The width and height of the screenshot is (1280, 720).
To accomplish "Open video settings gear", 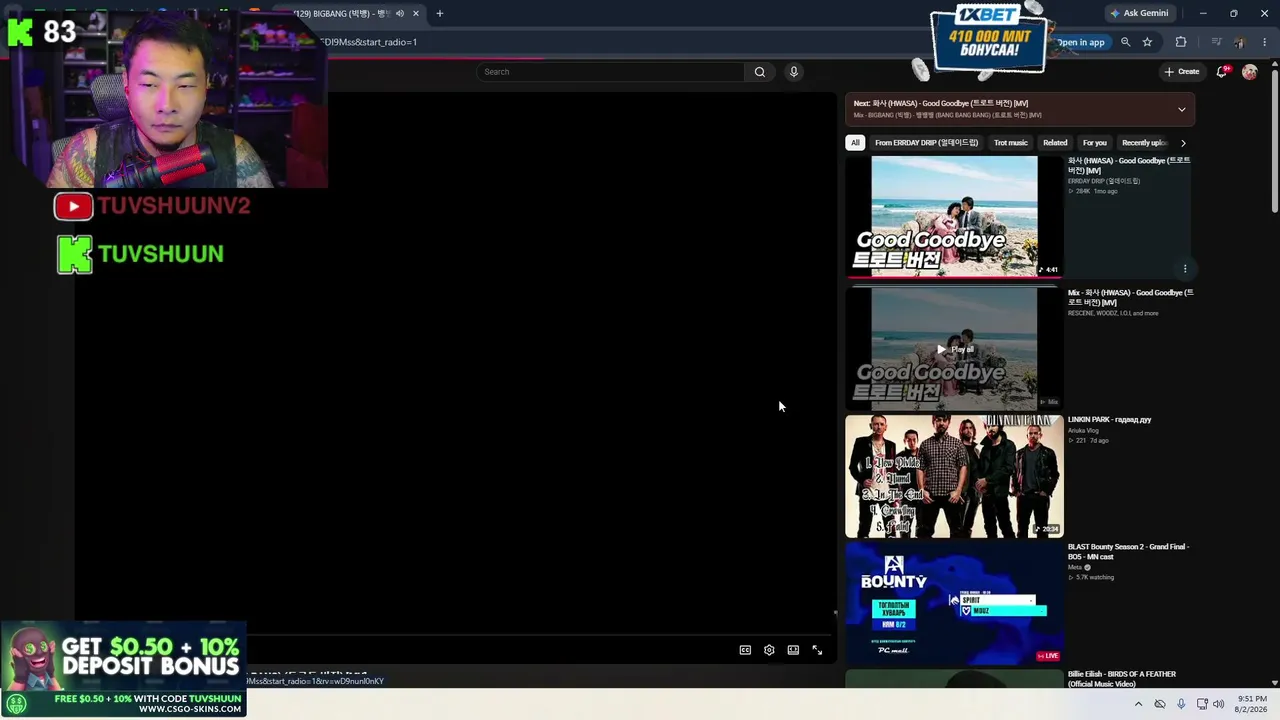I will (769, 650).
